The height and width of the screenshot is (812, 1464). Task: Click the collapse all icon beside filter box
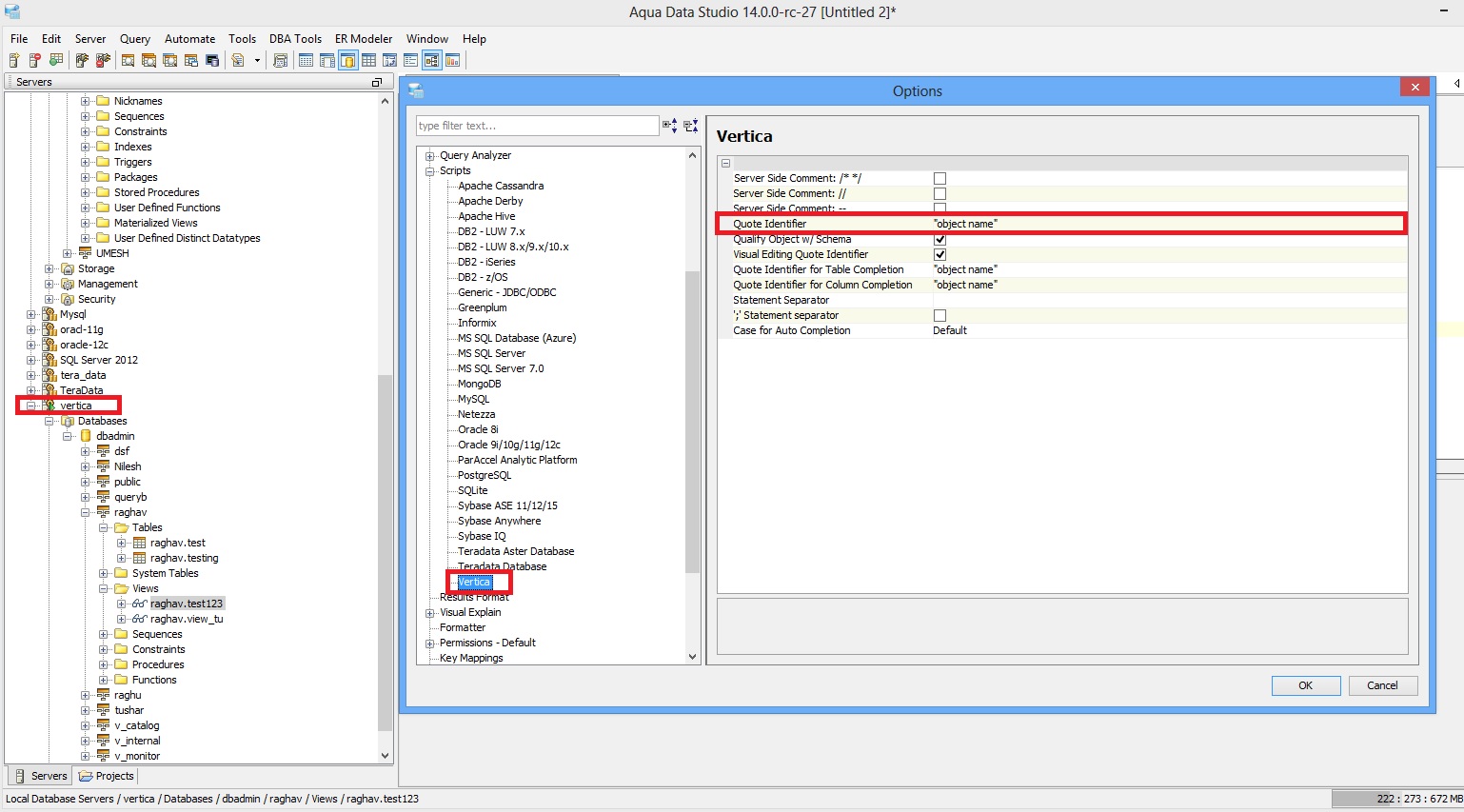tap(691, 126)
